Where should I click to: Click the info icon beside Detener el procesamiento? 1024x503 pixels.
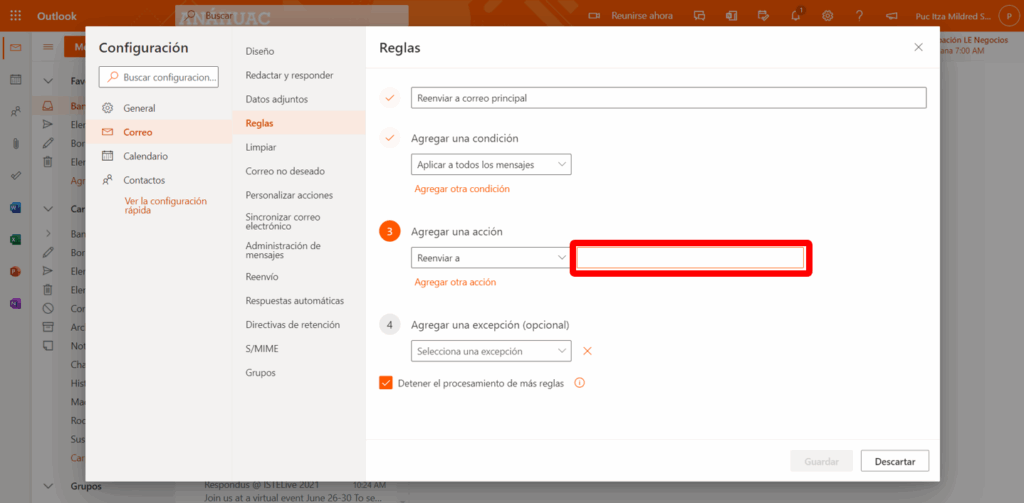(x=579, y=383)
